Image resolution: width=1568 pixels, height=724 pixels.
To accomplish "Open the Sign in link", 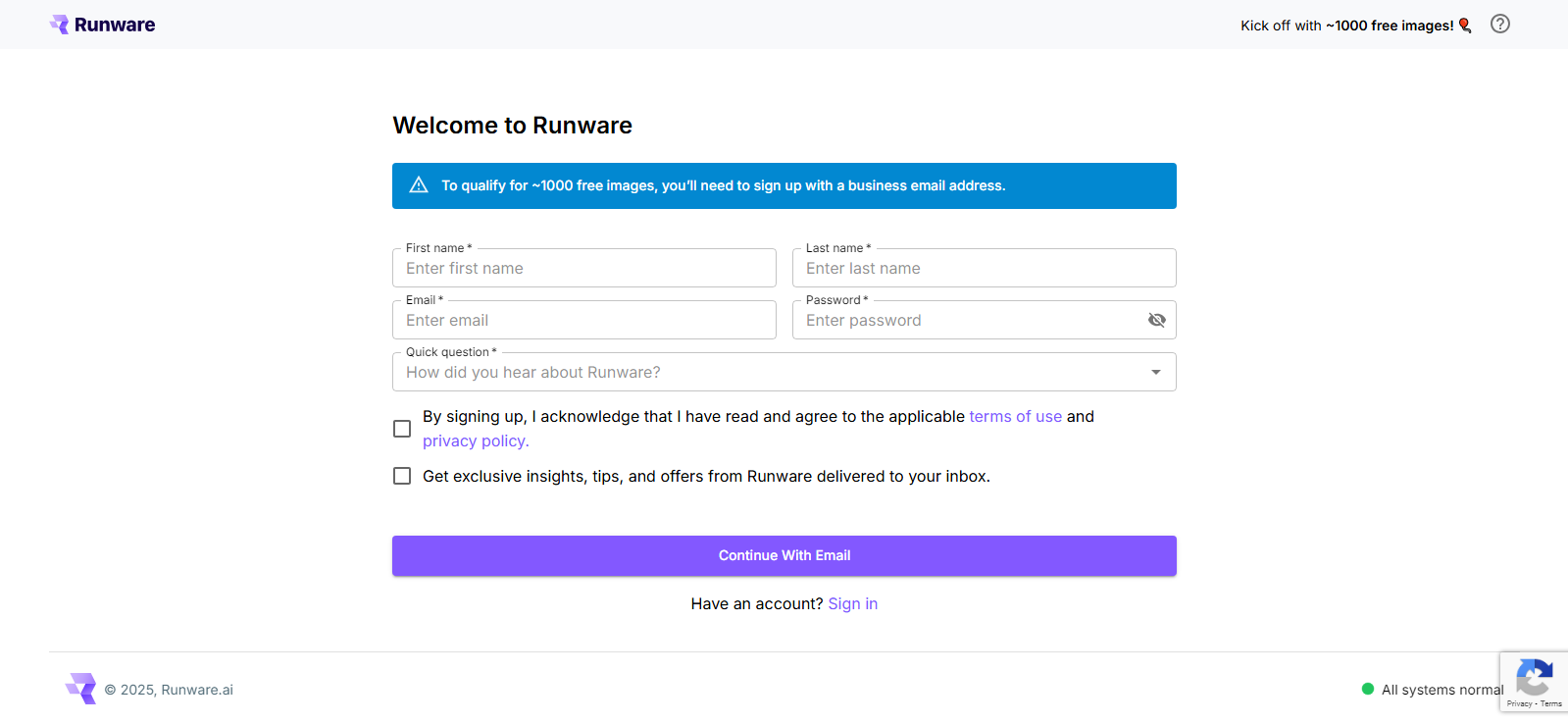I will (852, 604).
